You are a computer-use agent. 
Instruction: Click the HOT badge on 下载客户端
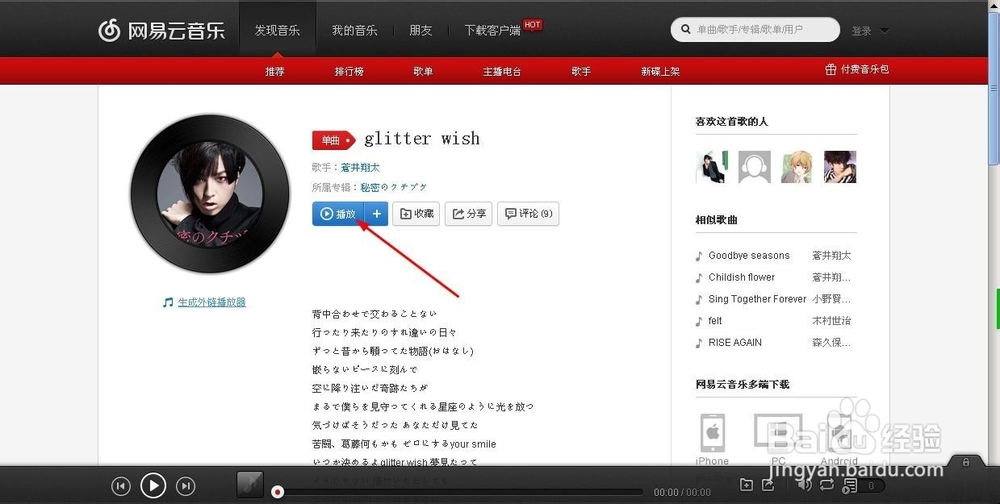533,25
